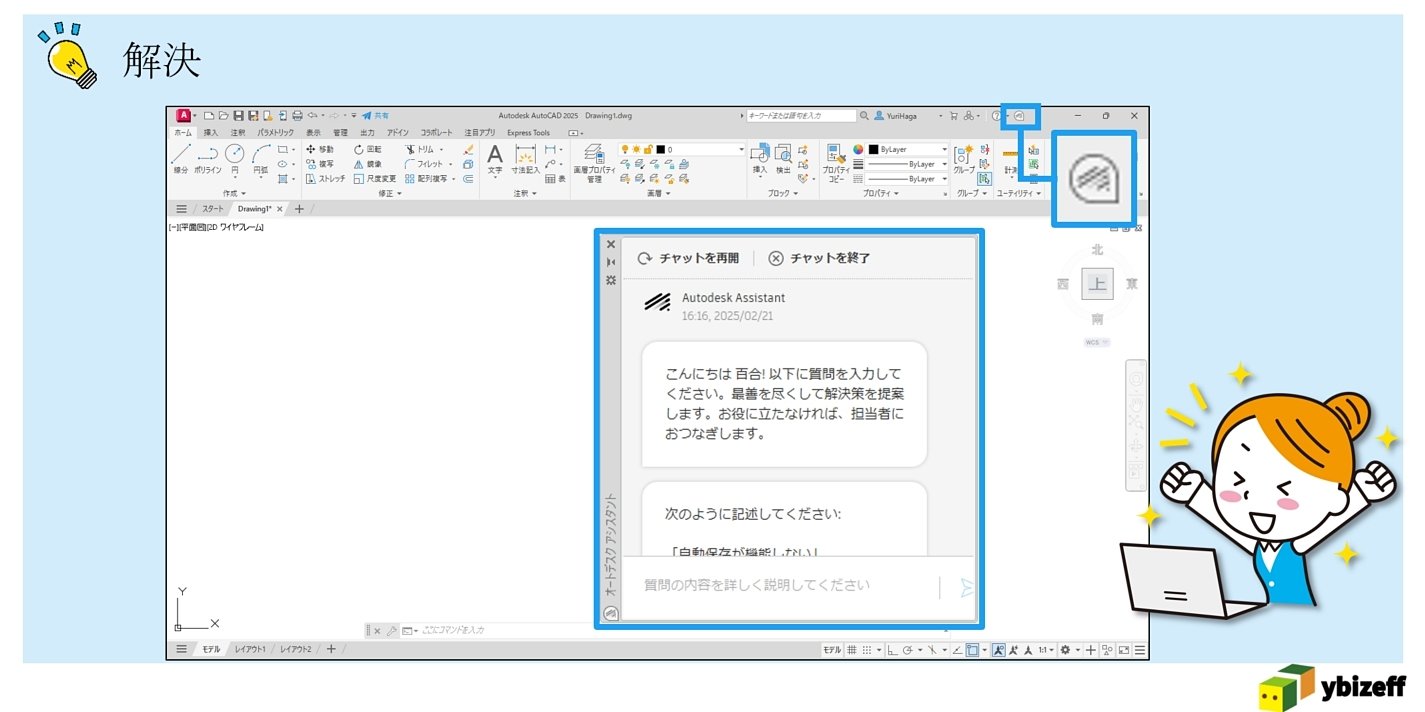This screenshot has height=712, width=1425.
Task: Open the layer name dropdown
Action: pos(741,149)
